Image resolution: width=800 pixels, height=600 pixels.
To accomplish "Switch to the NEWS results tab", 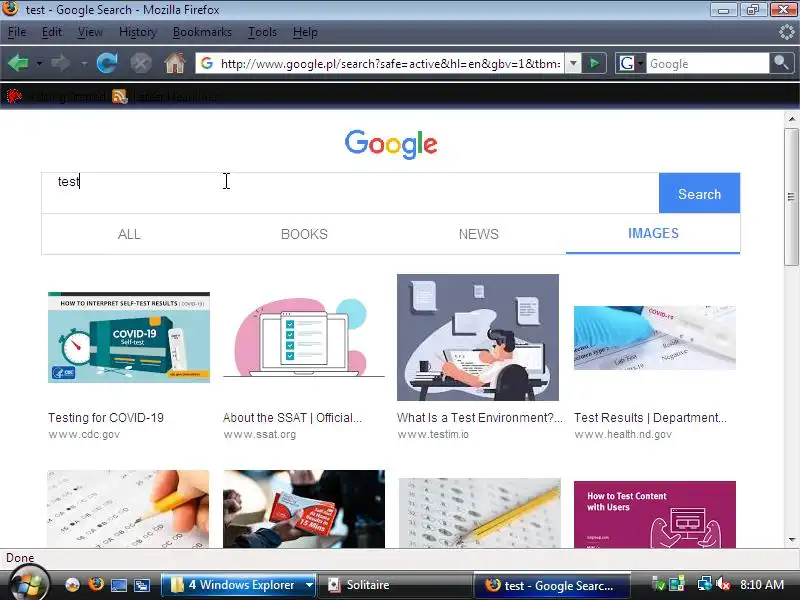I will [479, 234].
